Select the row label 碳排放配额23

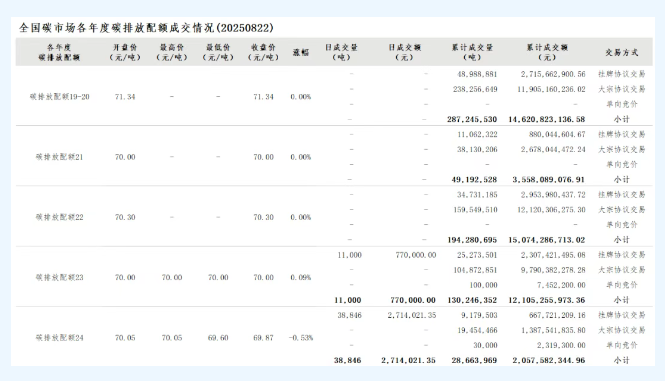tap(59, 277)
